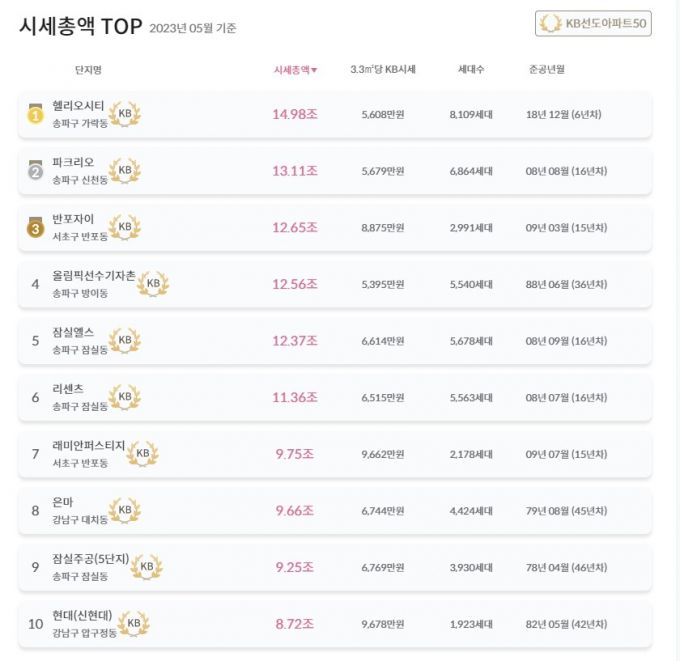Click the KB badge next to 현대(신현대)
Screen dimensions: 680x661
133,624
